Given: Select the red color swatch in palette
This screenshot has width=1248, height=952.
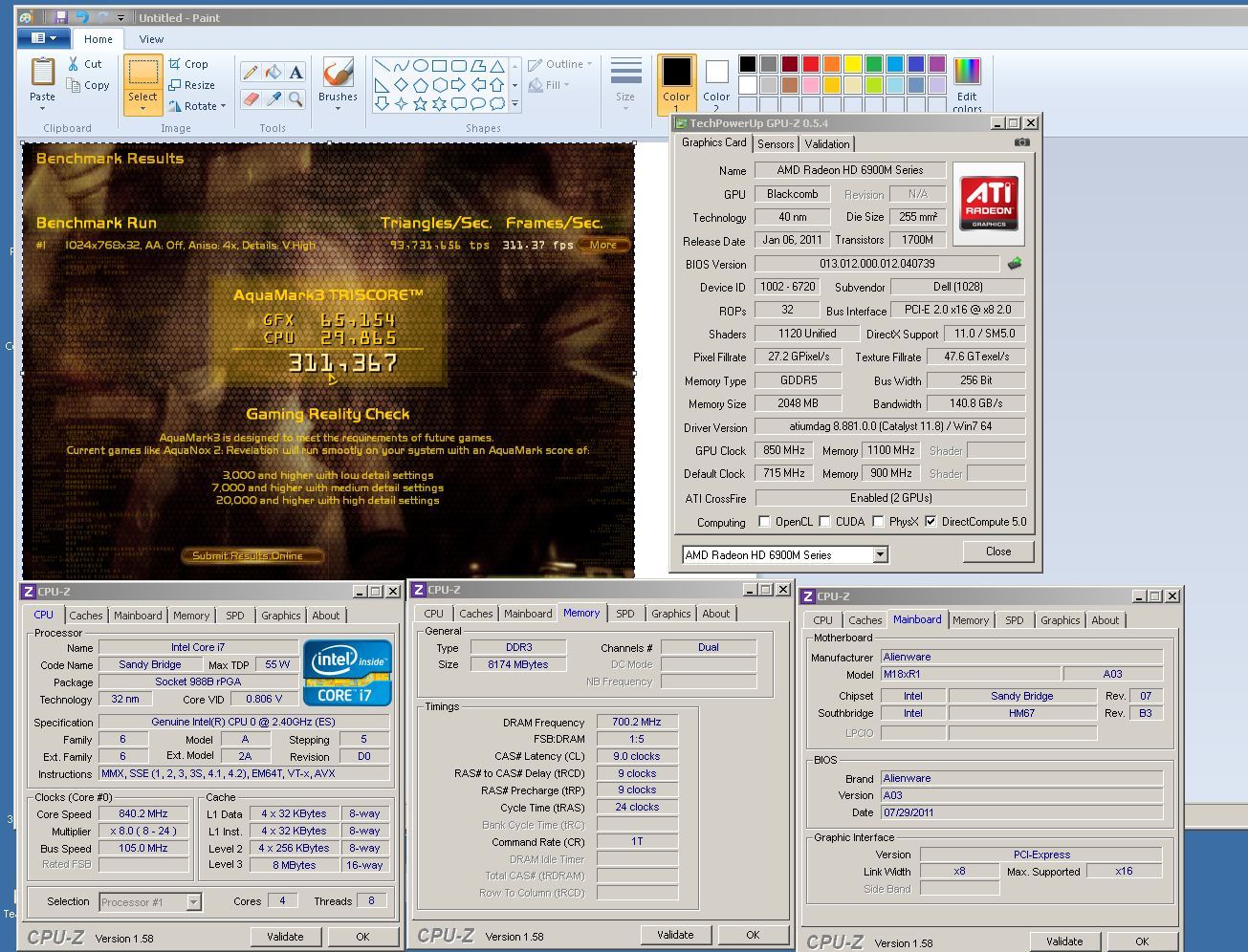Looking at the screenshot, I should pyautogui.click(x=810, y=64).
